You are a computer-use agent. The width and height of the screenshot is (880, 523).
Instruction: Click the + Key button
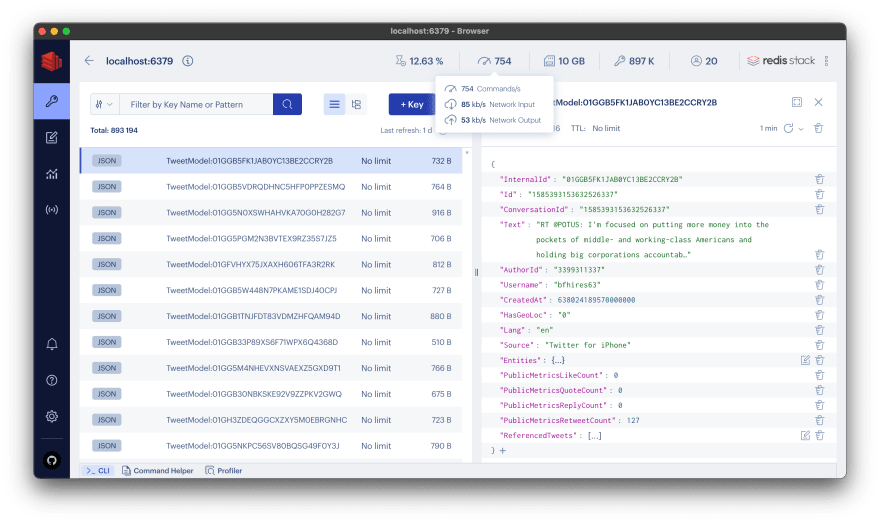pyautogui.click(x=412, y=104)
